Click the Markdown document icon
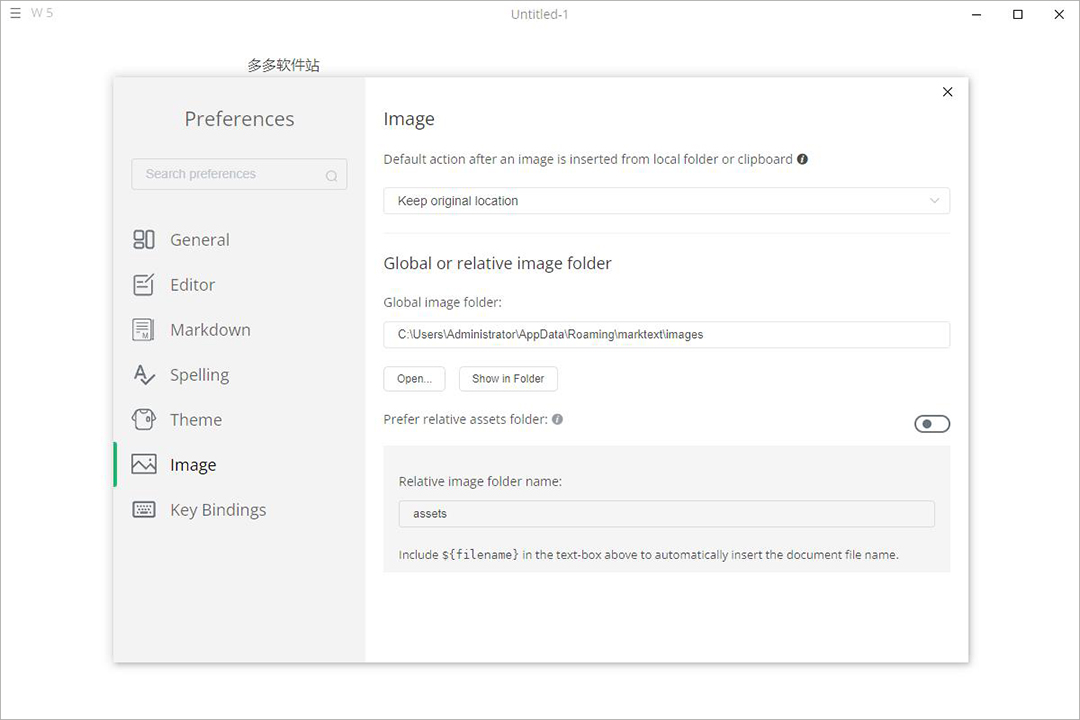The height and width of the screenshot is (720, 1080). click(144, 330)
